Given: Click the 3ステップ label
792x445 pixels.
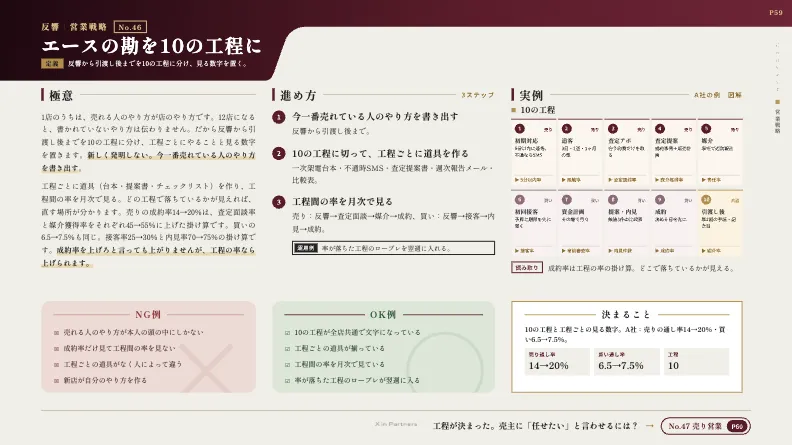Looking at the screenshot, I should 477,95.
